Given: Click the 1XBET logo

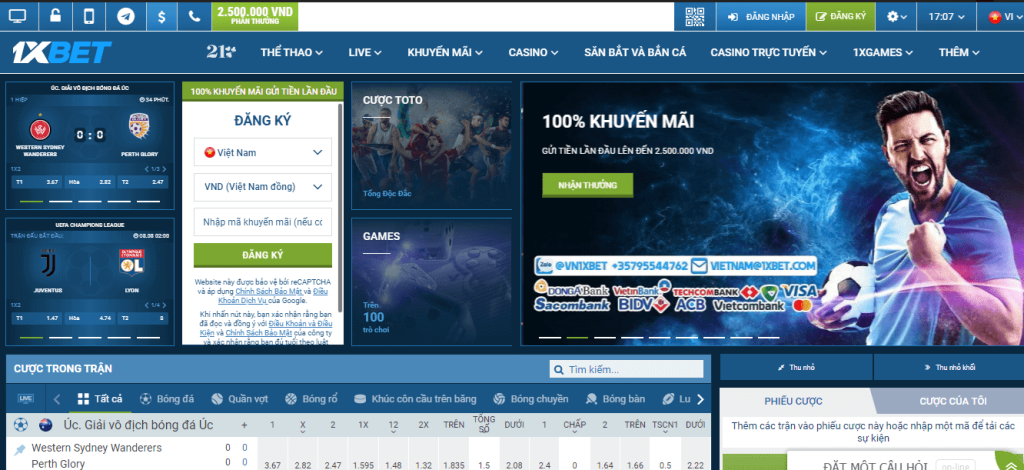Looking at the screenshot, I should (62, 52).
